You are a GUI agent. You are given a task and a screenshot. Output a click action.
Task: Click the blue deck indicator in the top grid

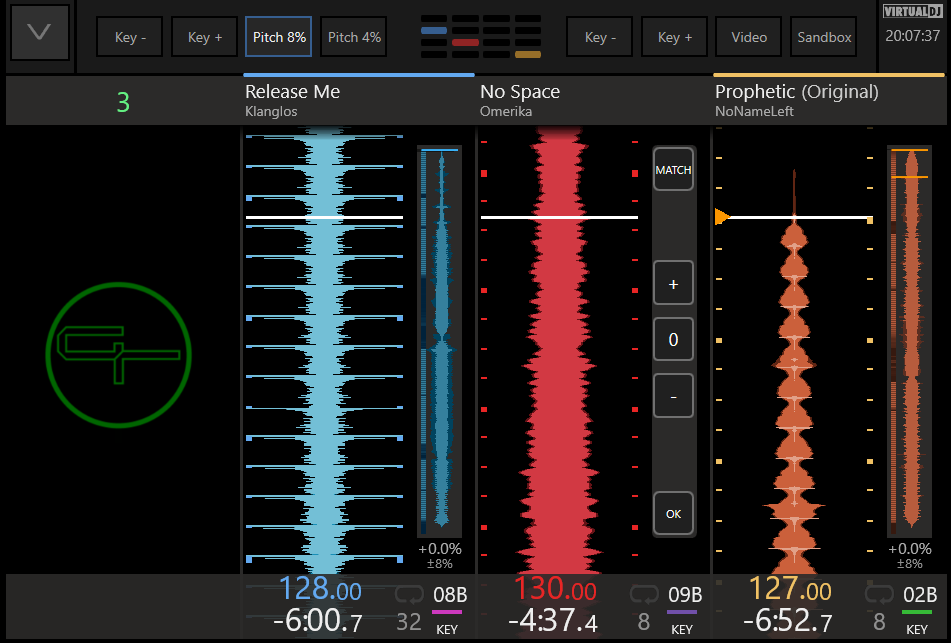click(434, 30)
